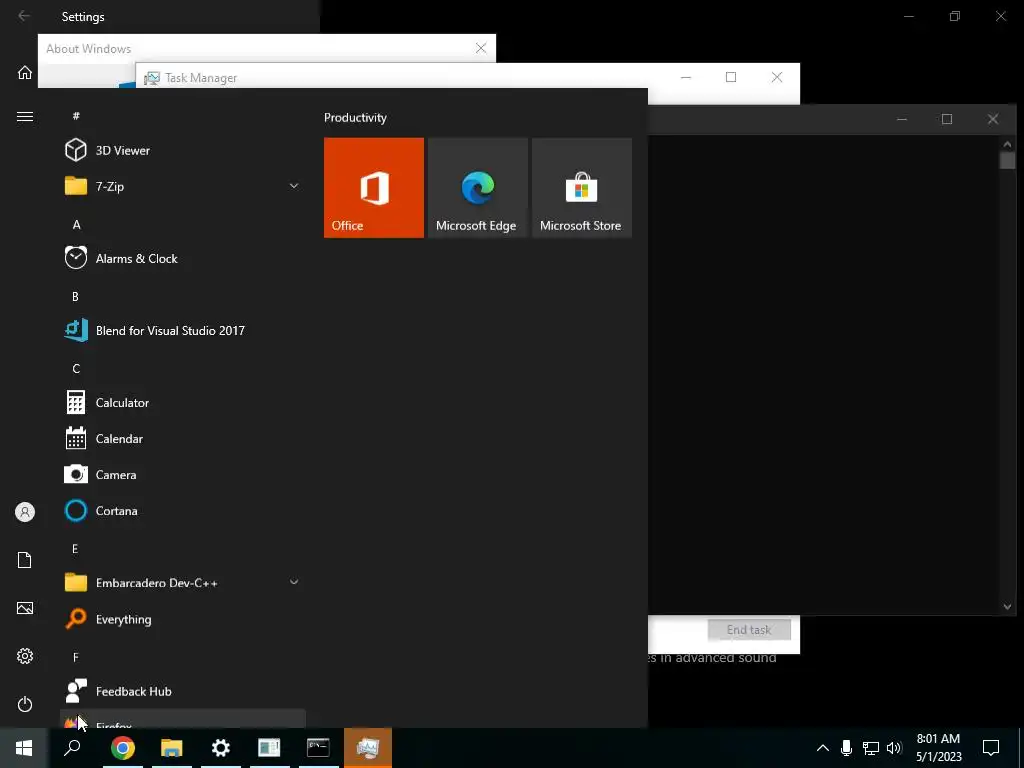Open Blend for Visual Studio 2017
The width and height of the screenshot is (1024, 768).
pos(183,330)
